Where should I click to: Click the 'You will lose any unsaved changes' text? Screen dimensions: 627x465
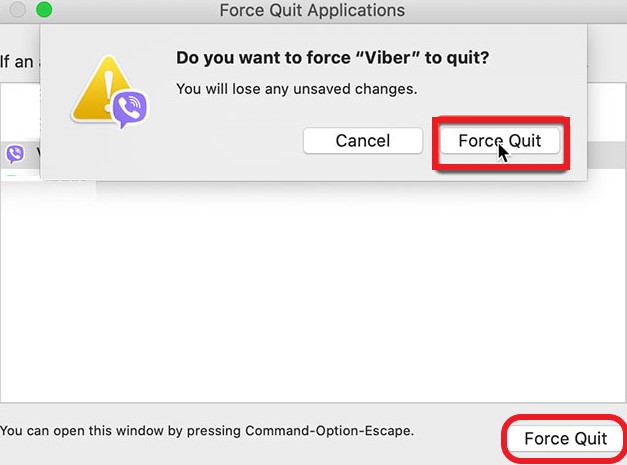tap(296, 89)
